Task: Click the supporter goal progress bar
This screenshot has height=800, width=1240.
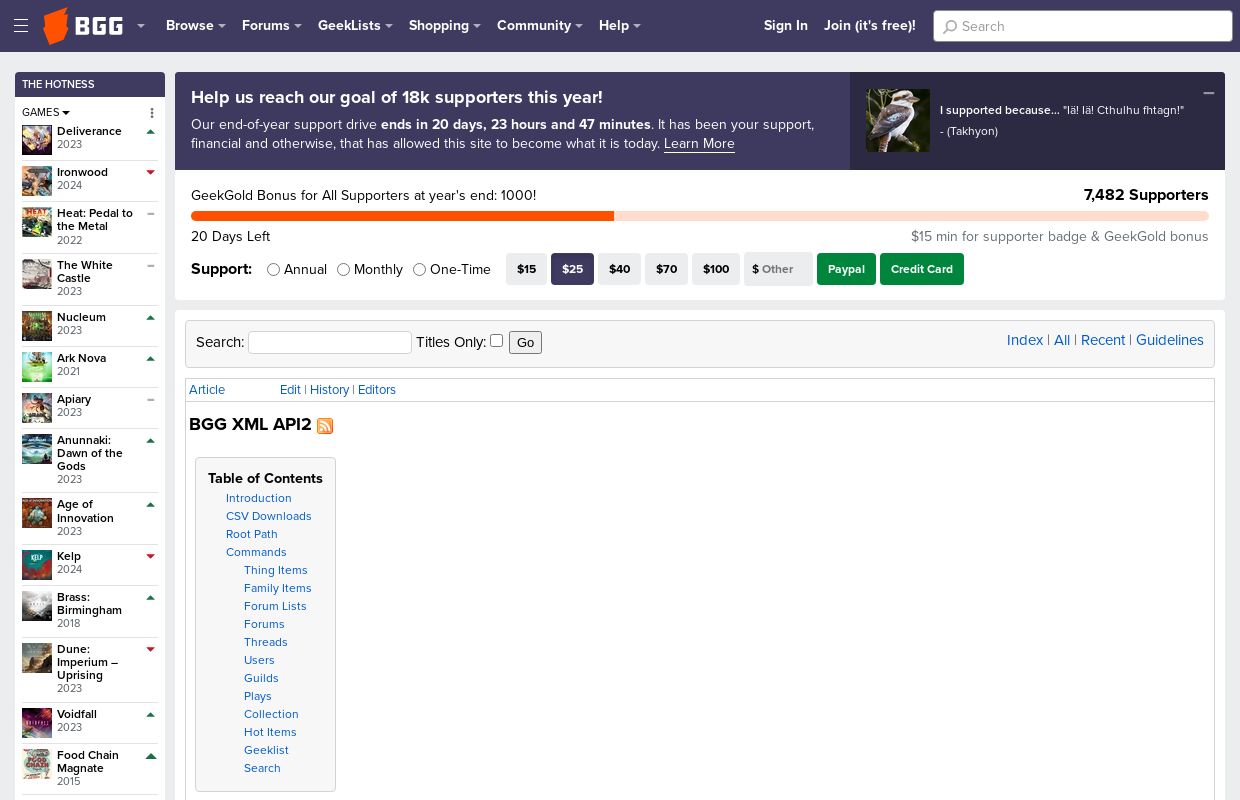Action: [700, 216]
